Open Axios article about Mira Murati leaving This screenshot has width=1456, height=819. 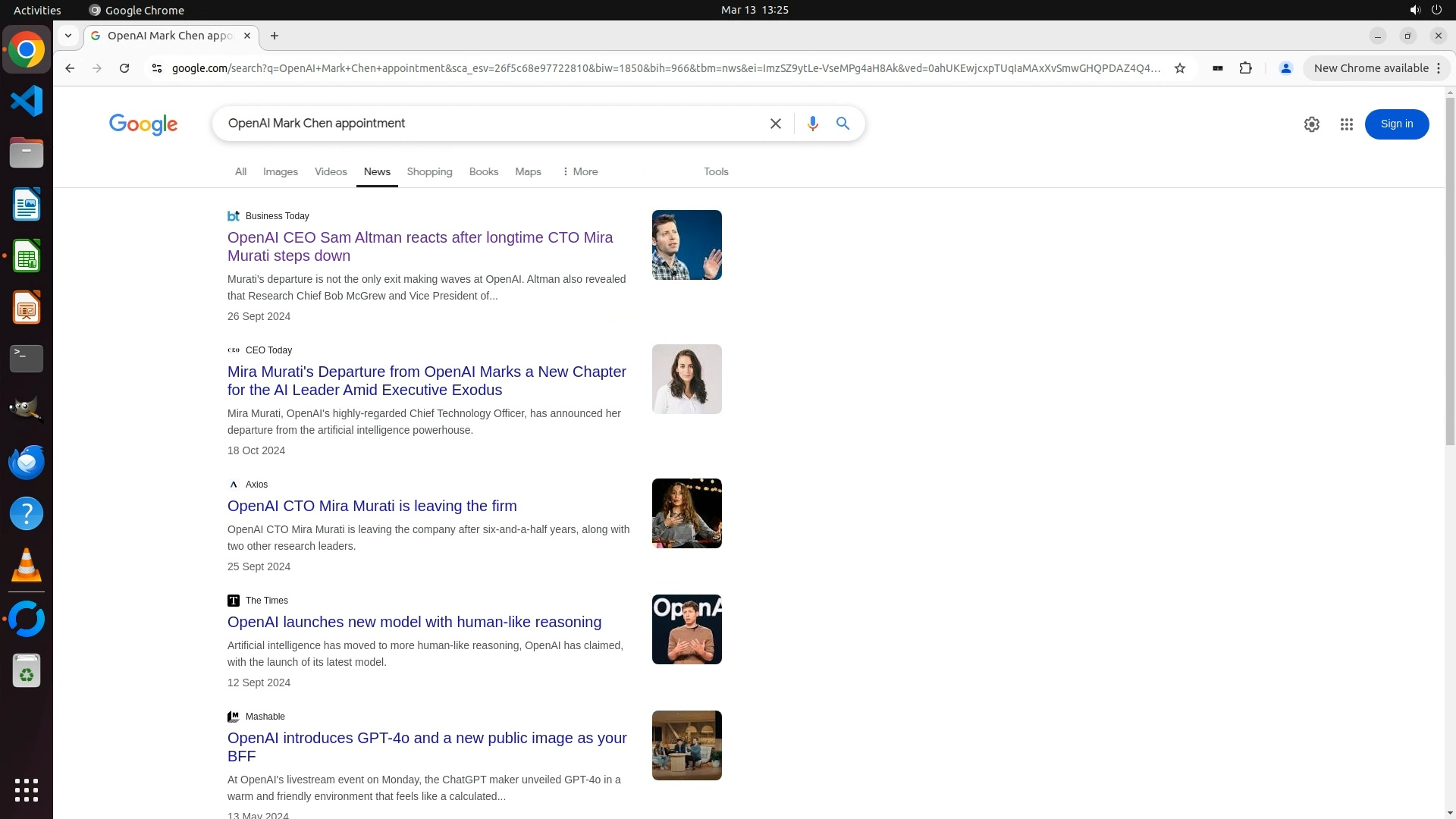point(372,506)
